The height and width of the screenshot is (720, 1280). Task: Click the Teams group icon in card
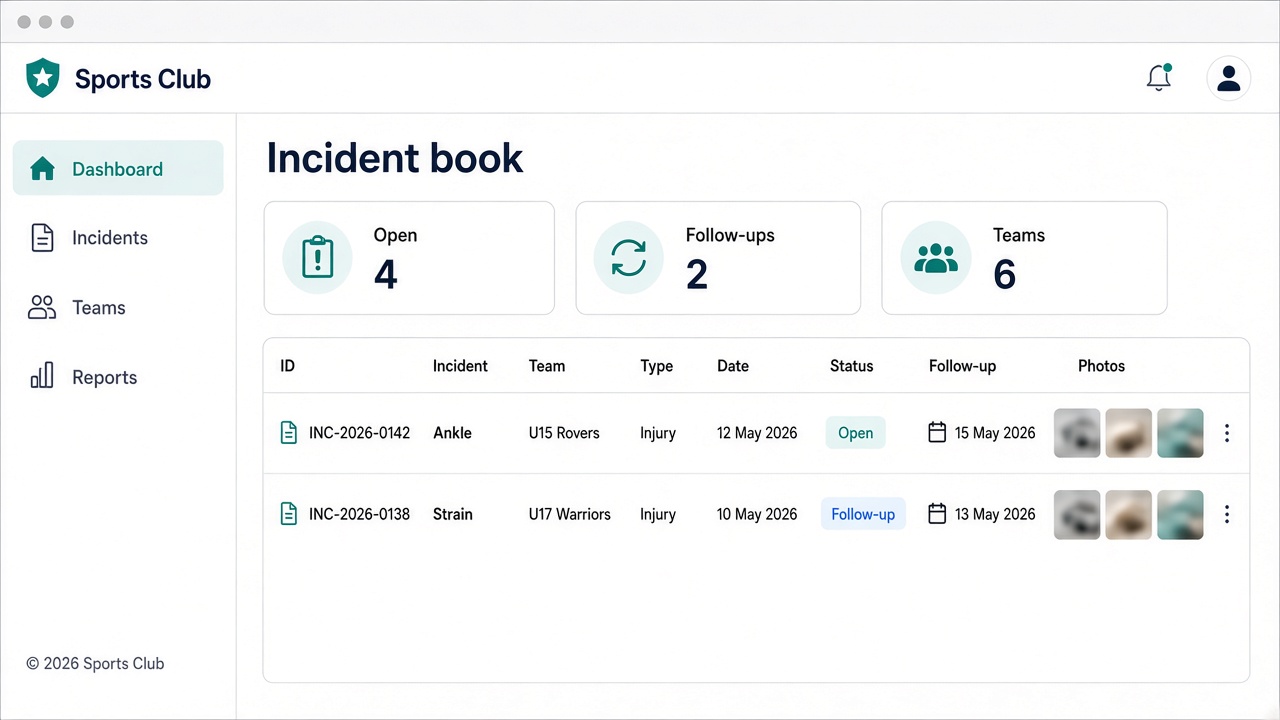(x=936, y=258)
